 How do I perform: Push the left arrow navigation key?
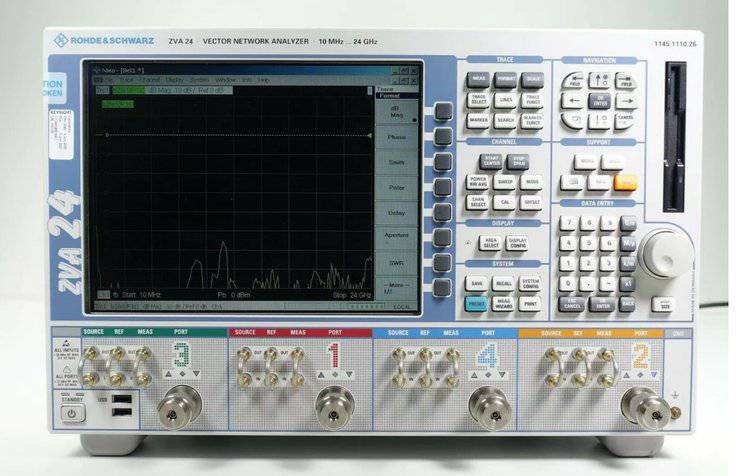573,100
